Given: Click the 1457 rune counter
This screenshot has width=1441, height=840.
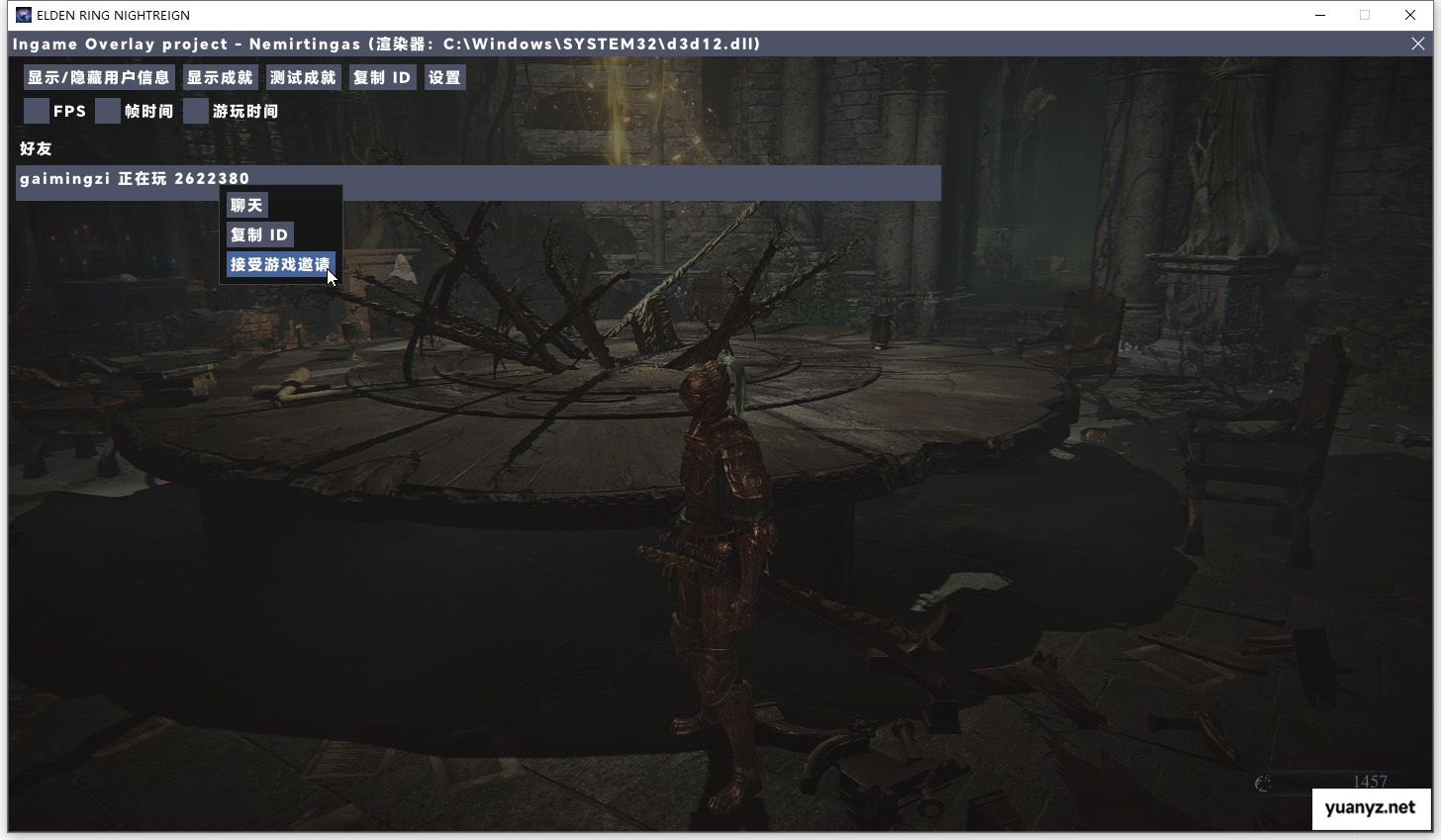Looking at the screenshot, I should [1370, 782].
